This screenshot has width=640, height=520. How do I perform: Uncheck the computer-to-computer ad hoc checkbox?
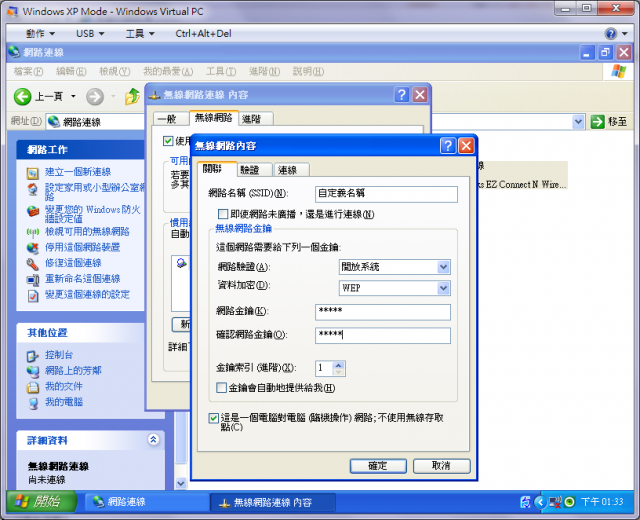pyautogui.click(x=213, y=418)
